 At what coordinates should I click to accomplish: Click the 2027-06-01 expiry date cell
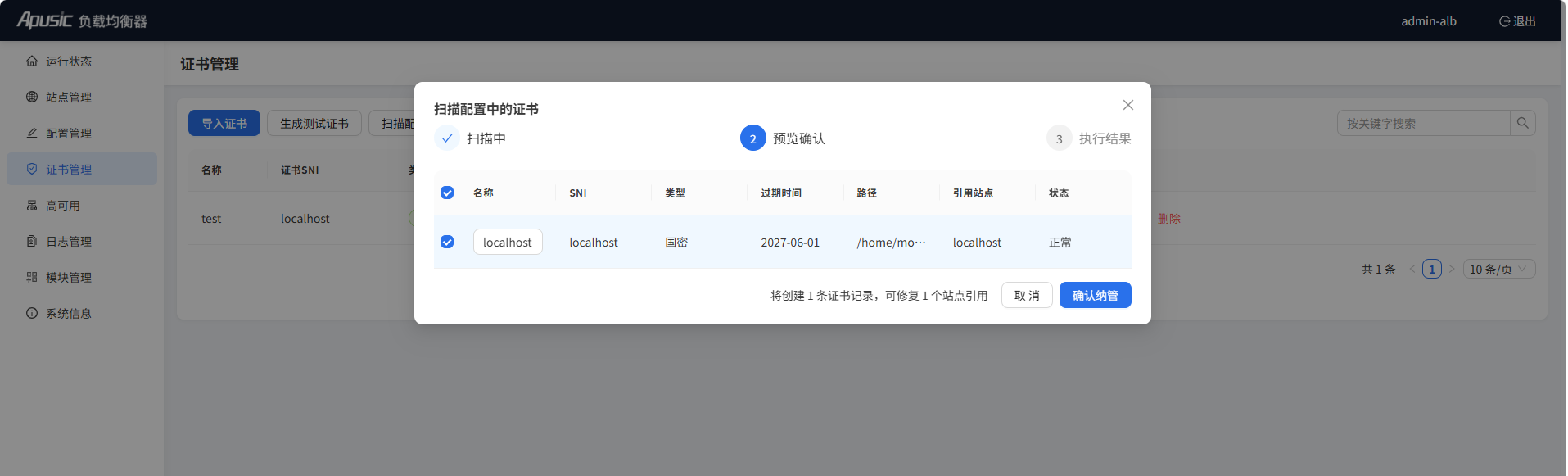790,243
